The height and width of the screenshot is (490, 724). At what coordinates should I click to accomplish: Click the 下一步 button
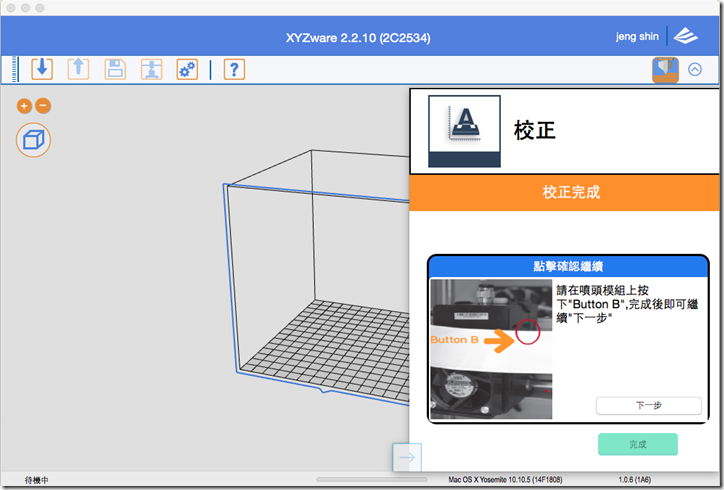coord(649,405)
